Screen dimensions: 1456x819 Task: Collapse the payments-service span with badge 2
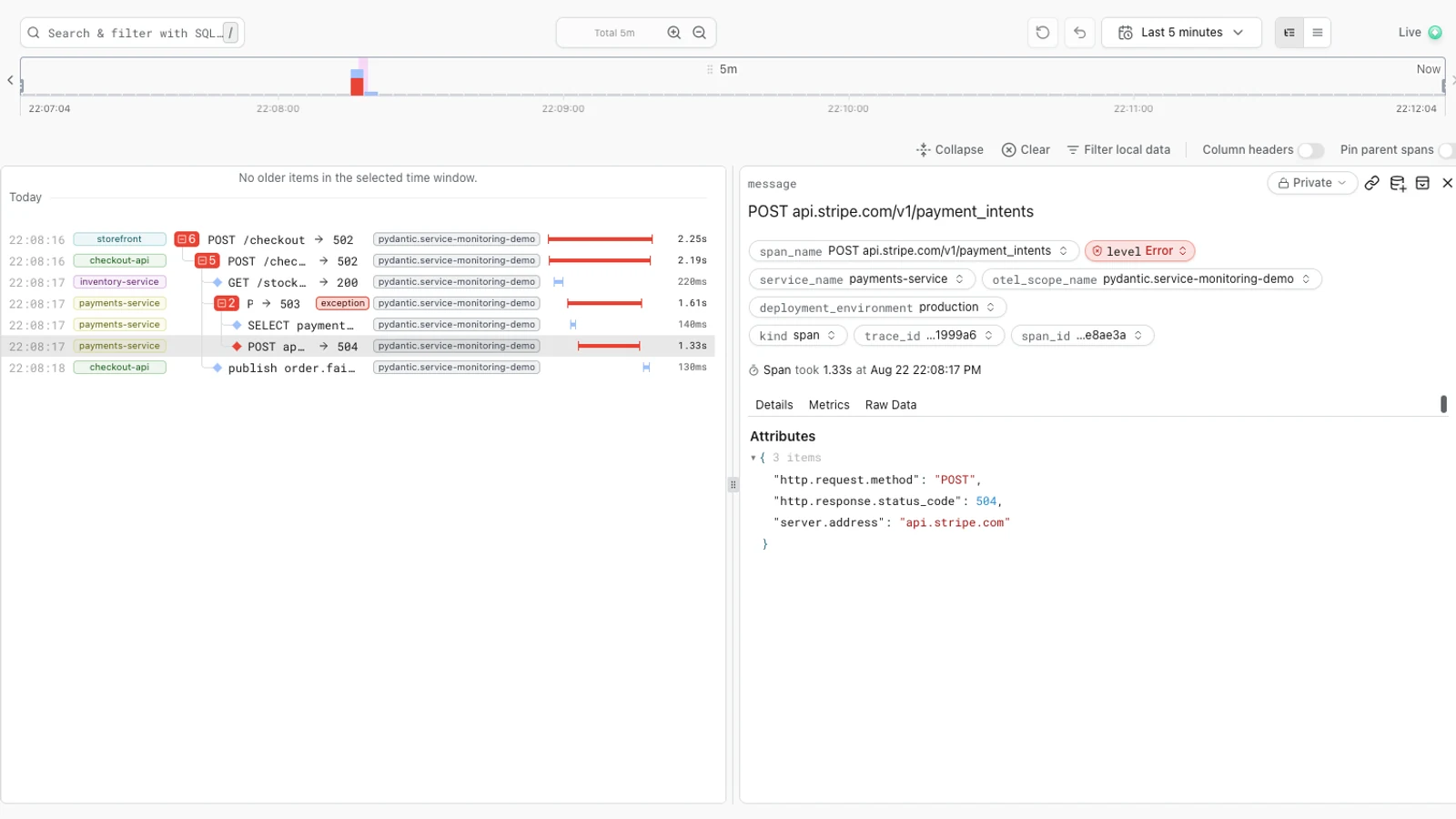tap(227, 303)
